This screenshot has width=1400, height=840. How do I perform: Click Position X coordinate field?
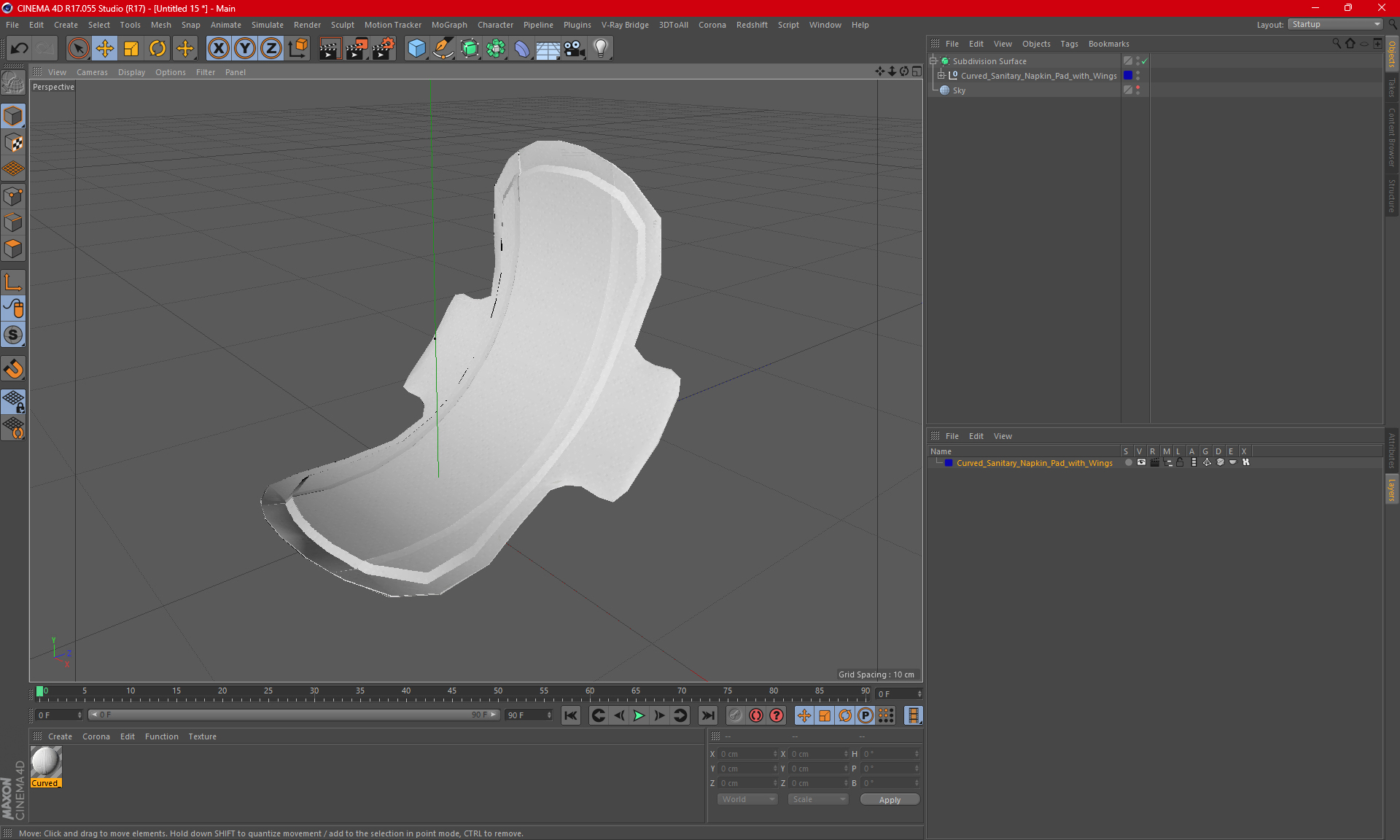(749, 754)
